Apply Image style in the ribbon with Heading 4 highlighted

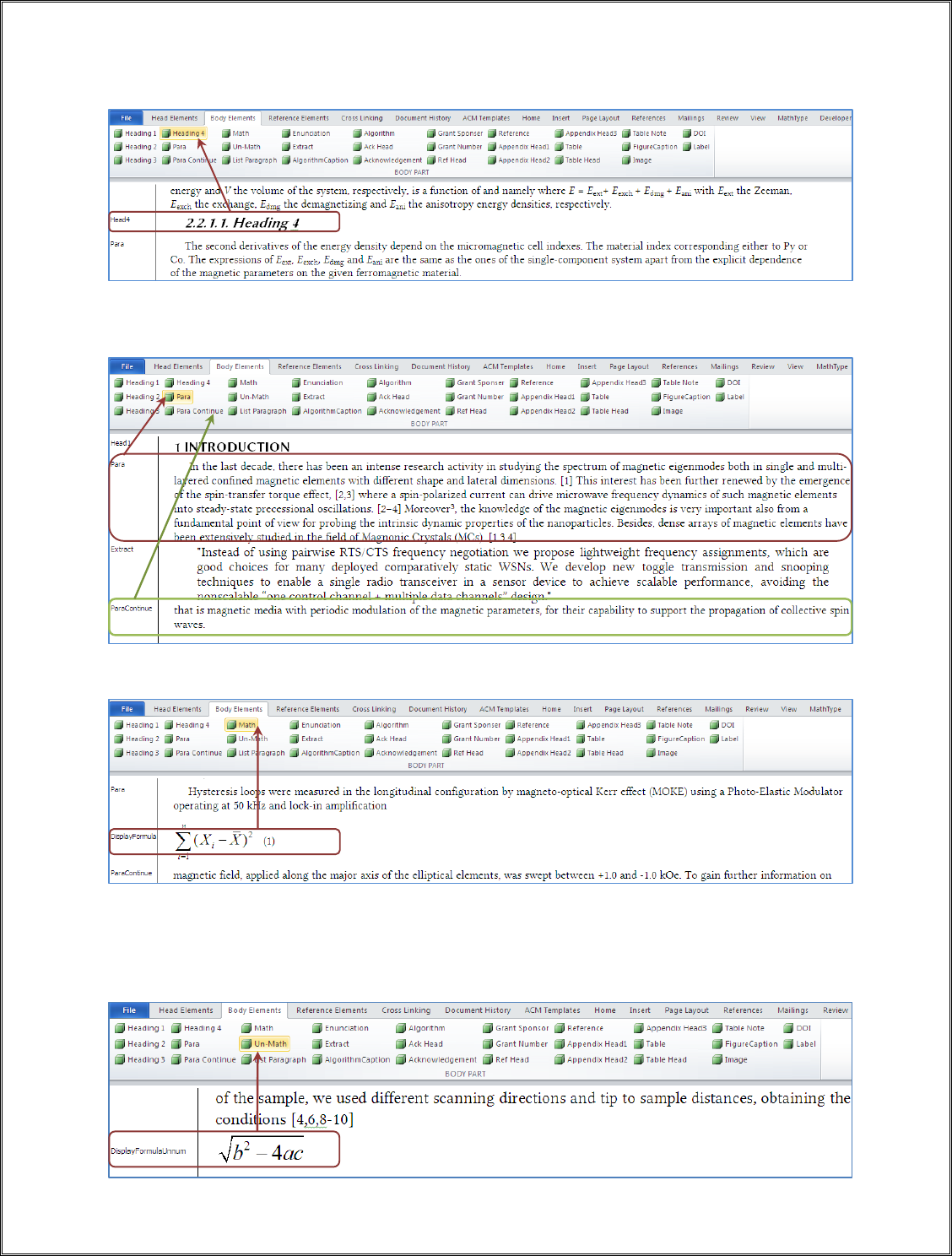pyautogui.click(x=636, y=160)
